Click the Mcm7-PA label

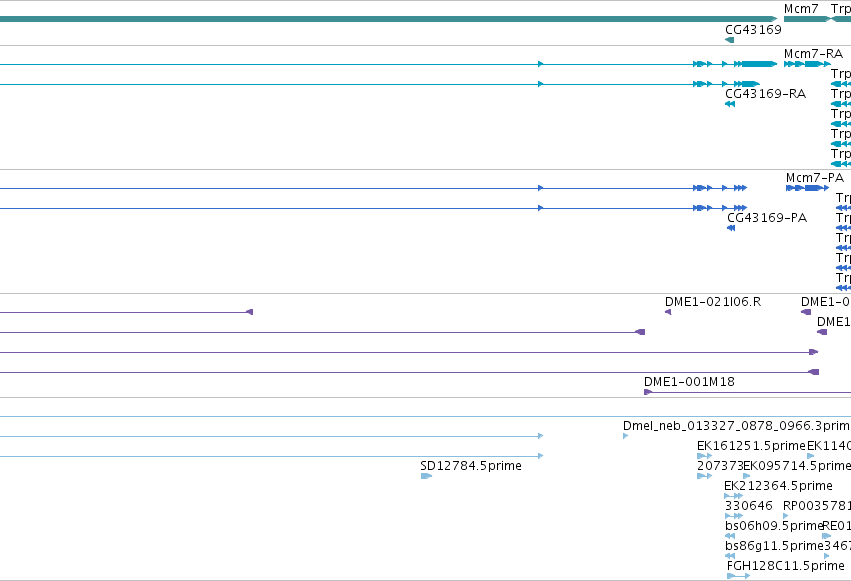point(815,178)
